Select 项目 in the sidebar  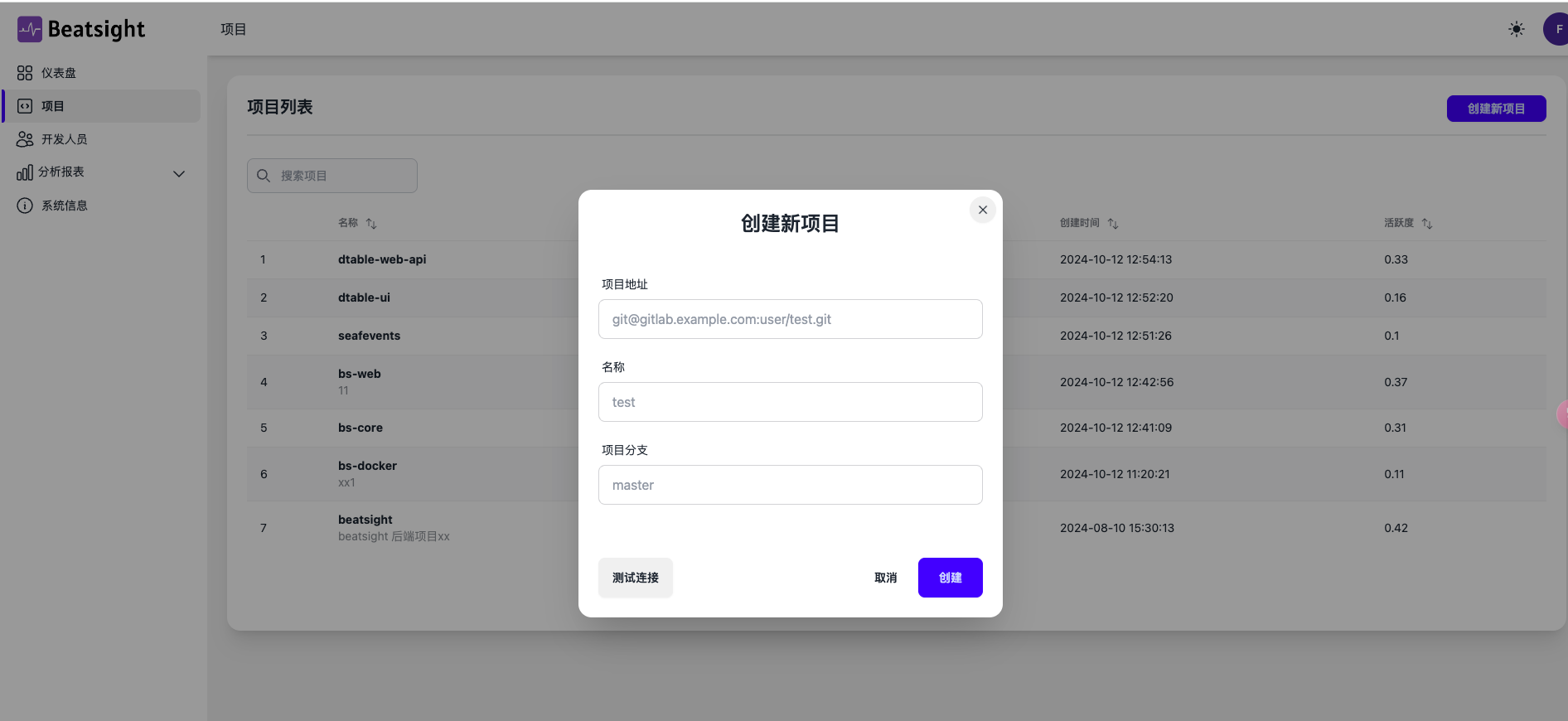[x=53, y=106]
